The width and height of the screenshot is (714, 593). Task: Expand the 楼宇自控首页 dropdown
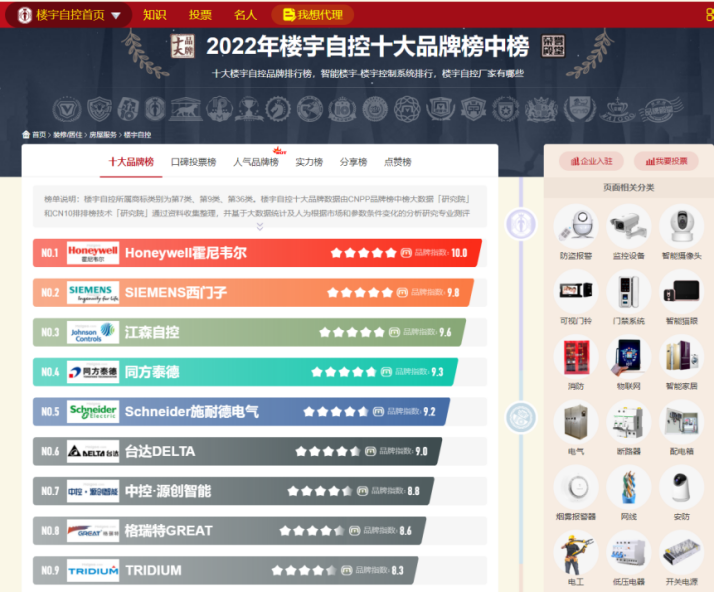pos(116,15)
